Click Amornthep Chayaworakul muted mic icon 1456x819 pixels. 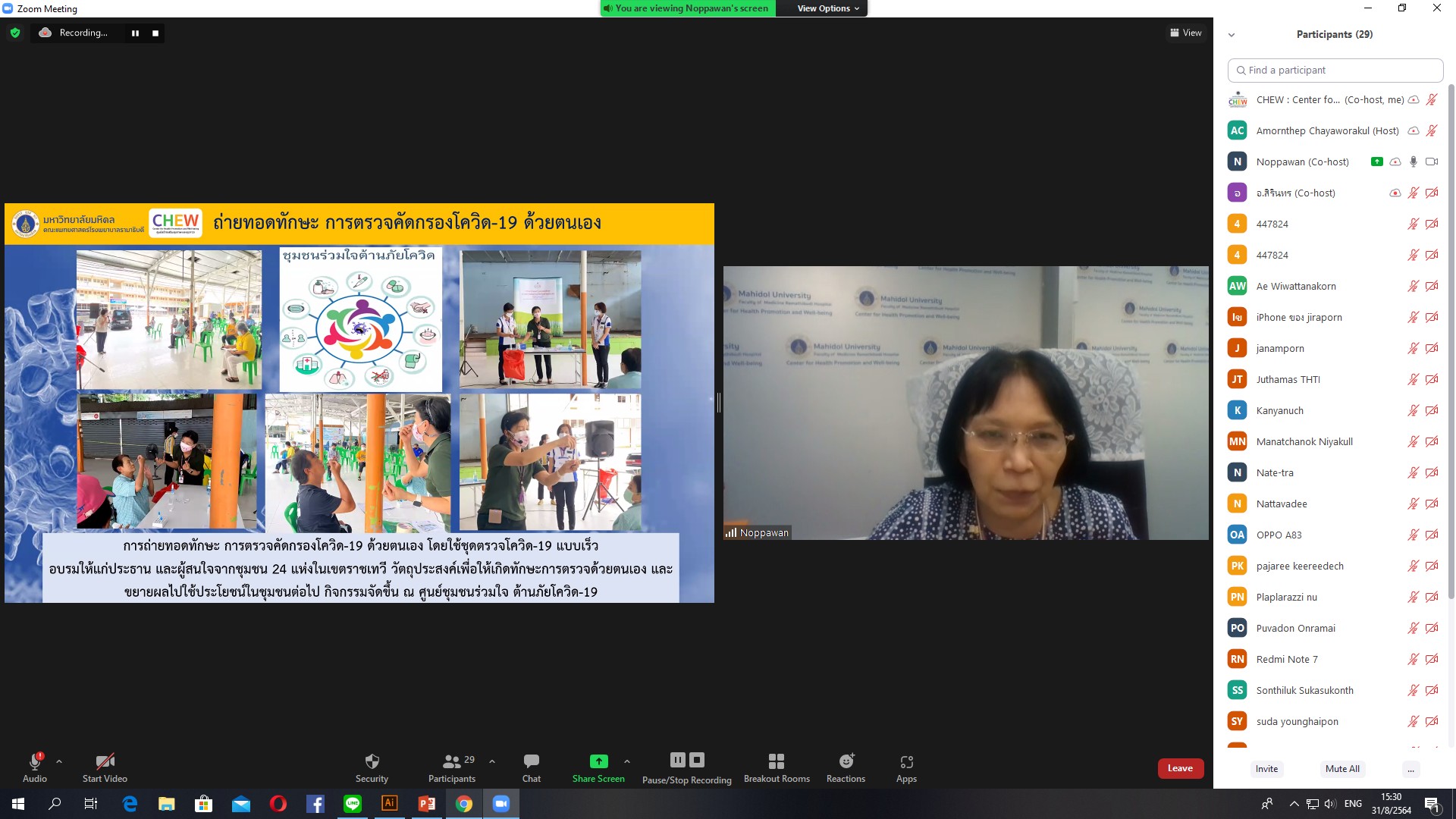click(1432, 130)
